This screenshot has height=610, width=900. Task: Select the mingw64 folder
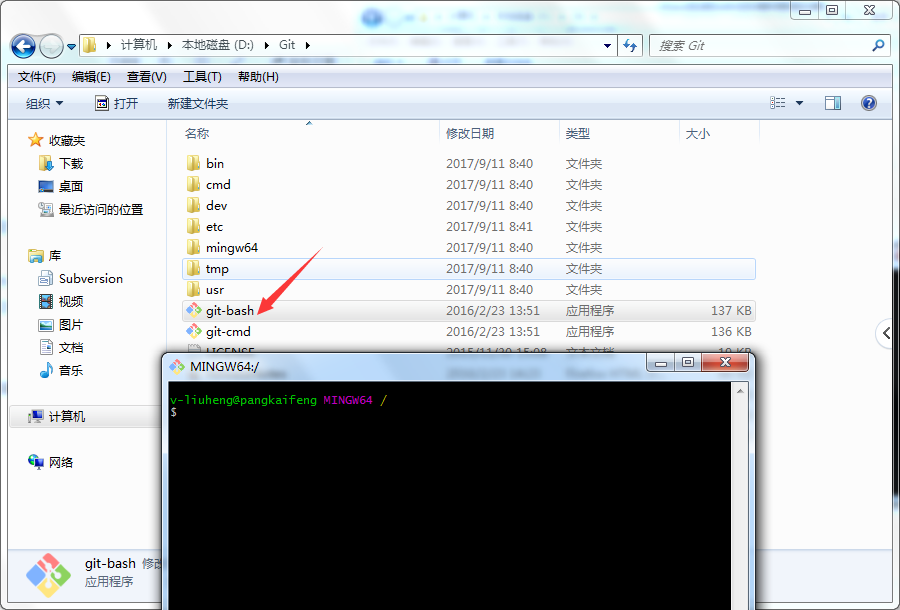pos(469,248)
